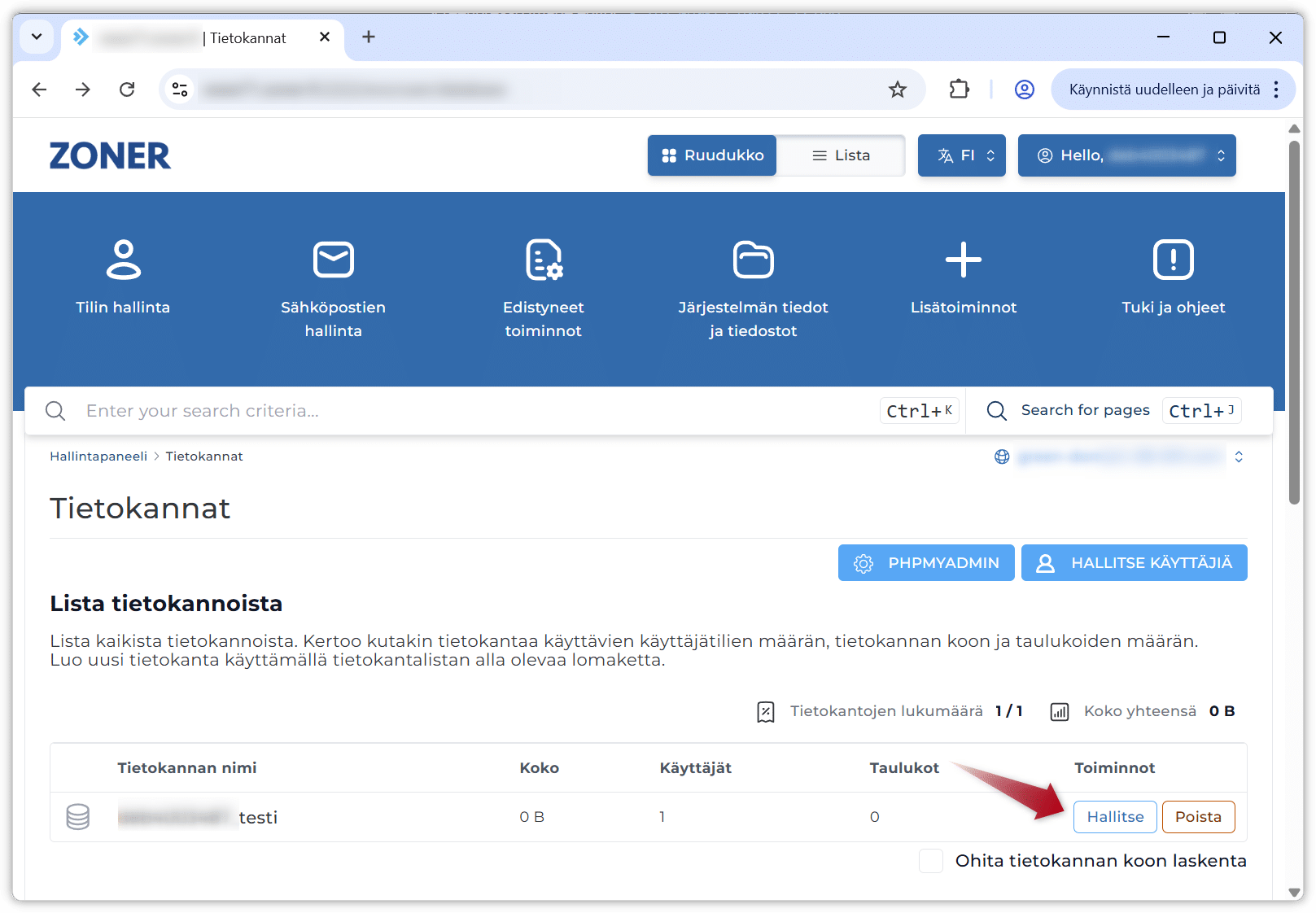Bookmark page with star icon

(897, 90)
